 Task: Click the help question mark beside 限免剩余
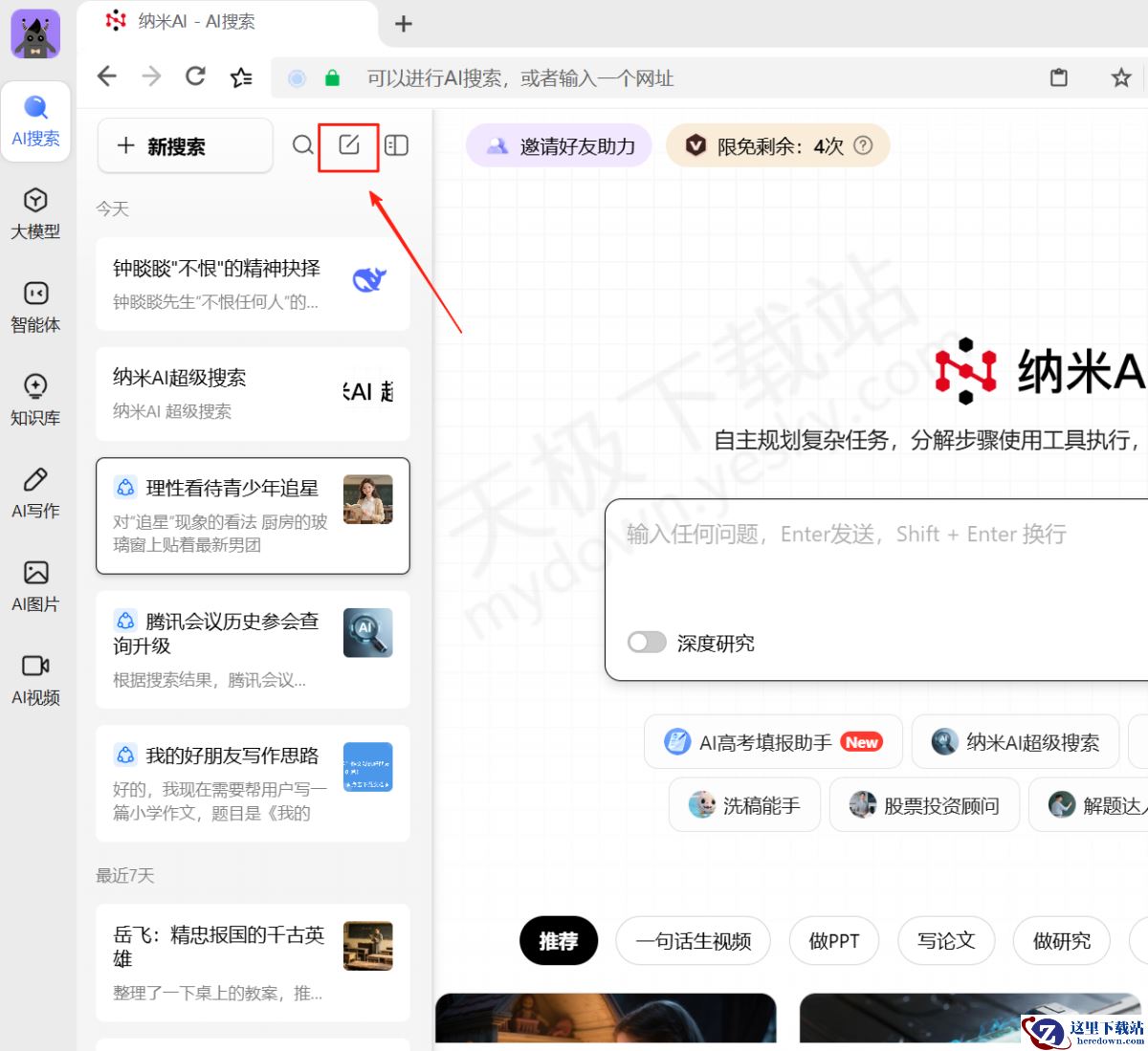click(863, 145)
